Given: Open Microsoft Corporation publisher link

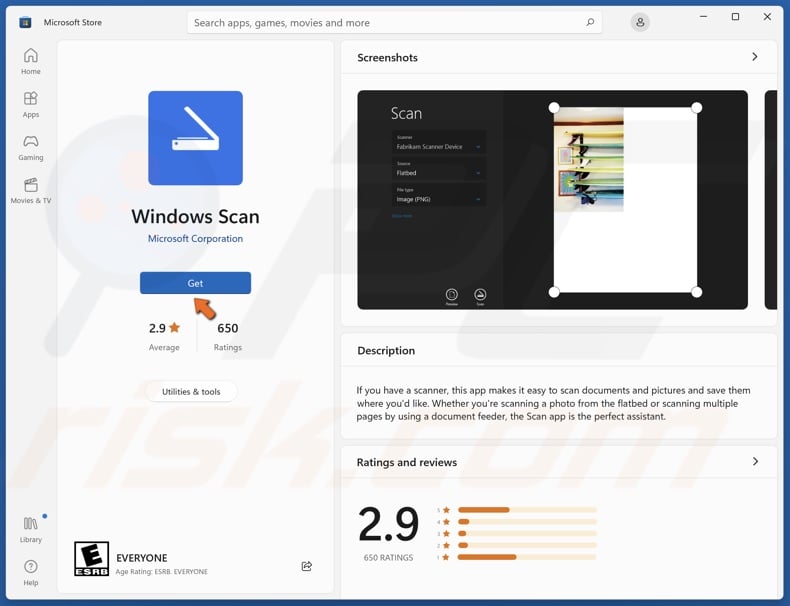Looking at the screenshot, I should click(x=195, y=239).
